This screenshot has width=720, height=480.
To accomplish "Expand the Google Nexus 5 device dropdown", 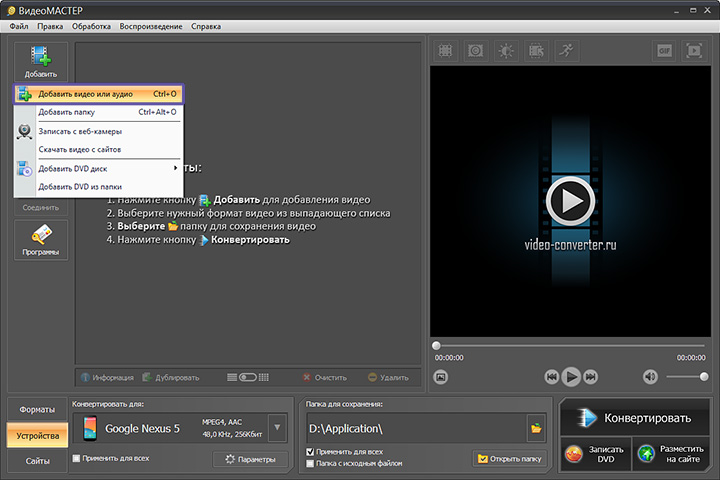I will 277,428.
